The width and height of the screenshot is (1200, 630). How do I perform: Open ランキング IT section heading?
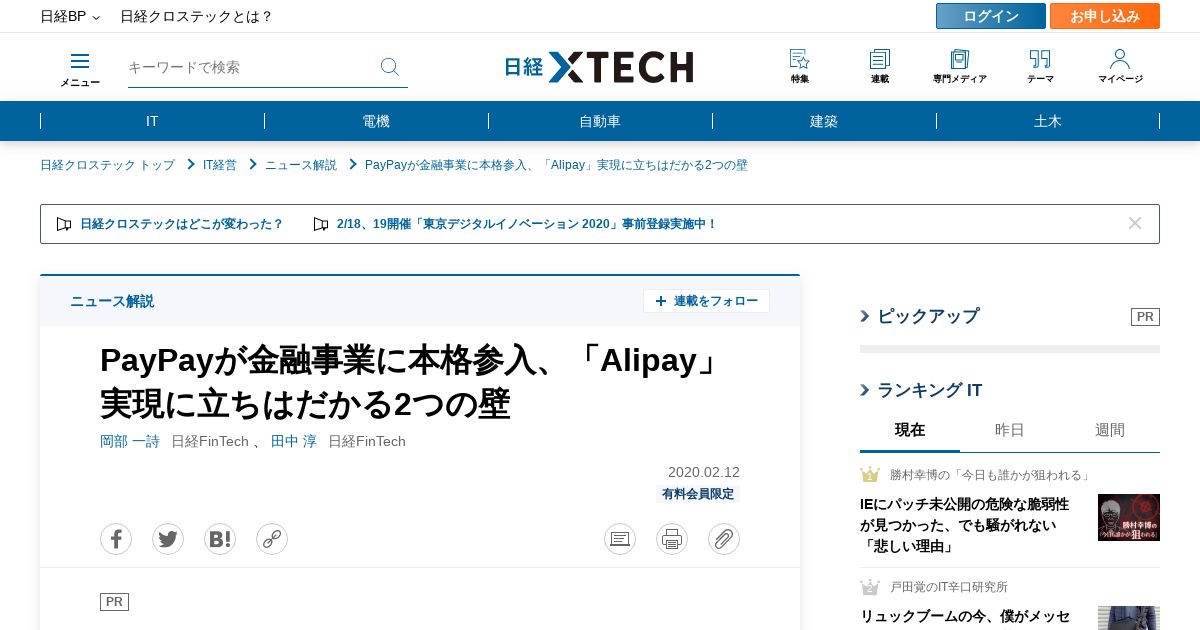[930, 390]
